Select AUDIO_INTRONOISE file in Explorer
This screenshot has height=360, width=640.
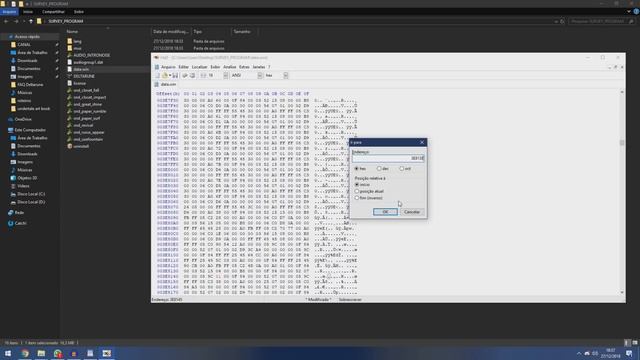tap(91, 55)
